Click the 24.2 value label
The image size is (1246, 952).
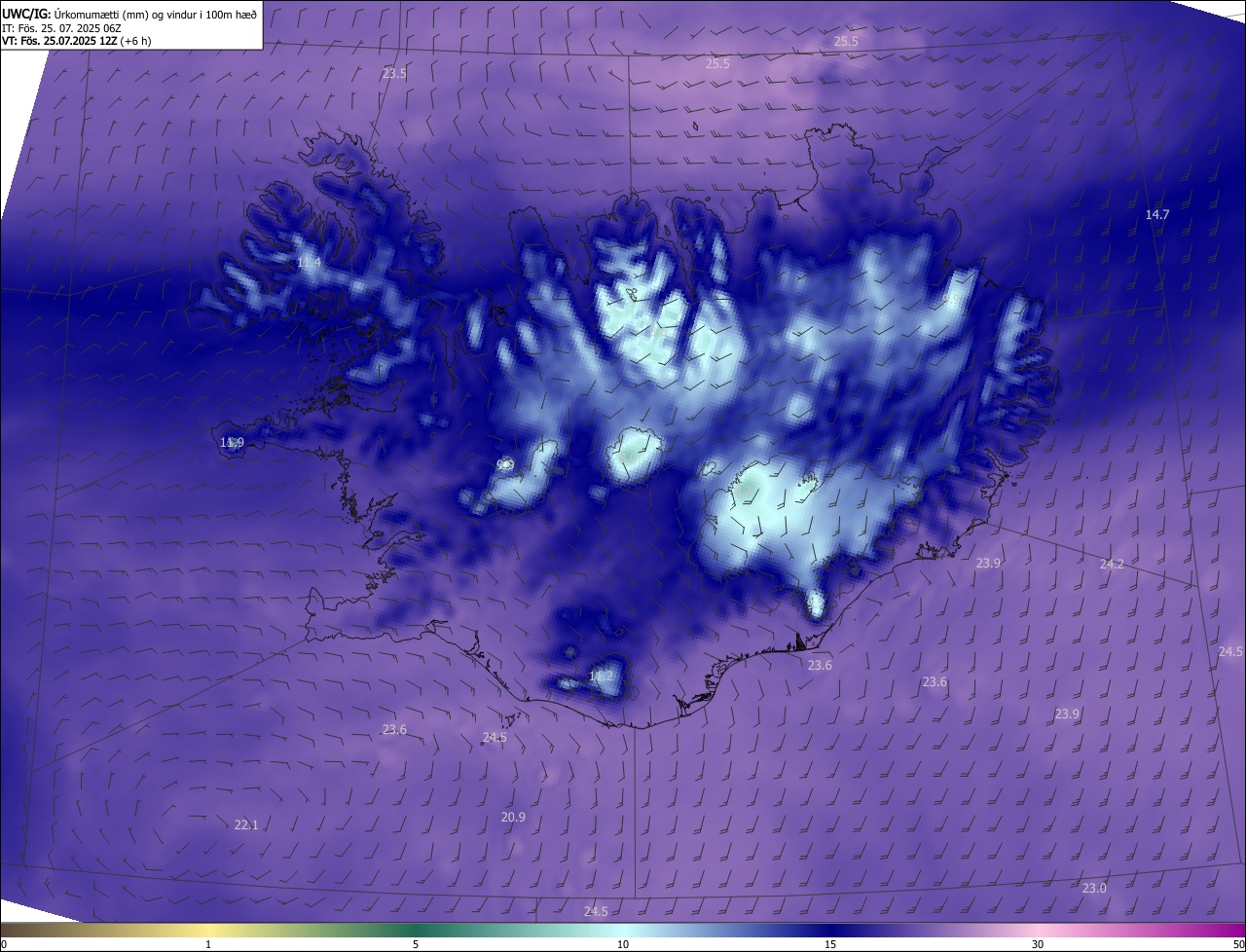click(1112, 565)
